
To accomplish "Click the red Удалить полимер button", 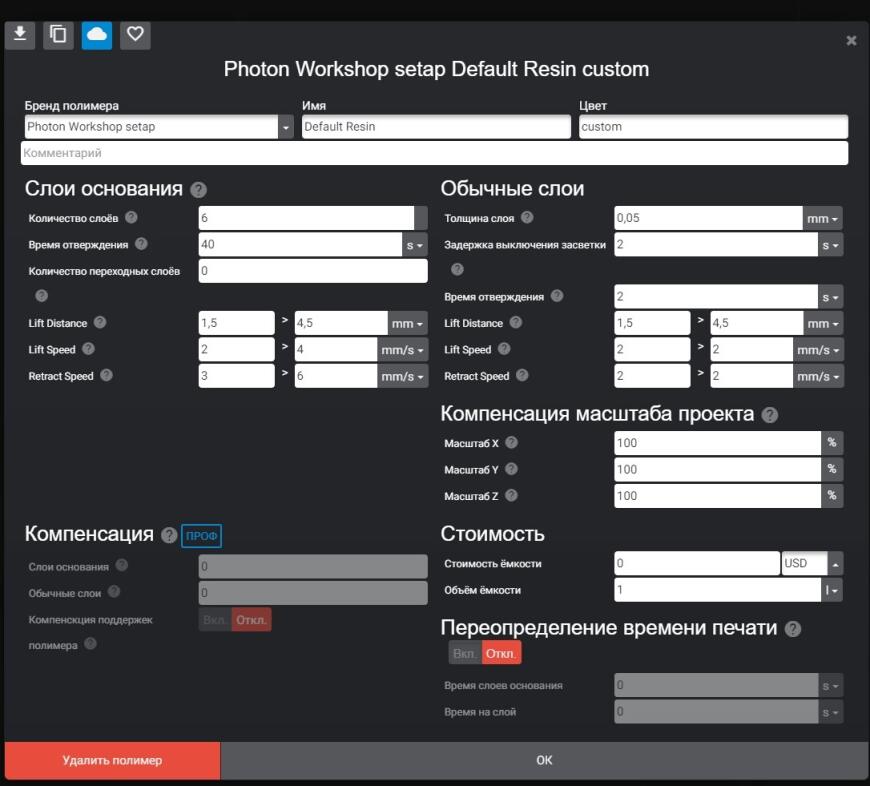I will (113, 760).
